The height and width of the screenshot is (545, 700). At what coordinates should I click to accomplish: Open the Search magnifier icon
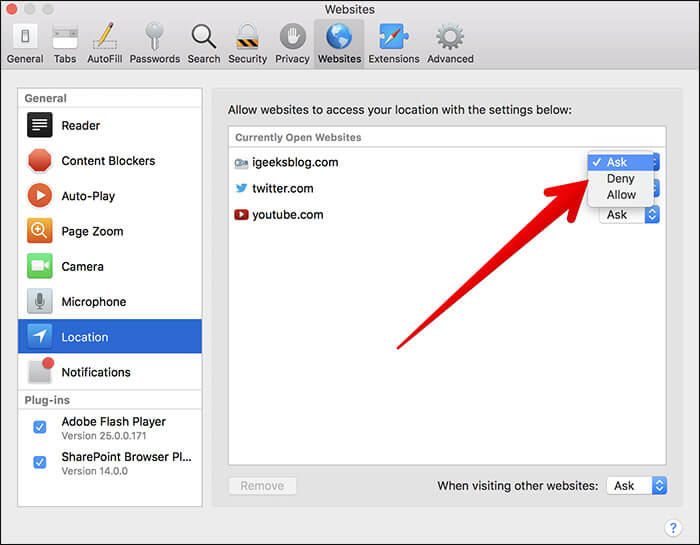click(x=204, y=36)
